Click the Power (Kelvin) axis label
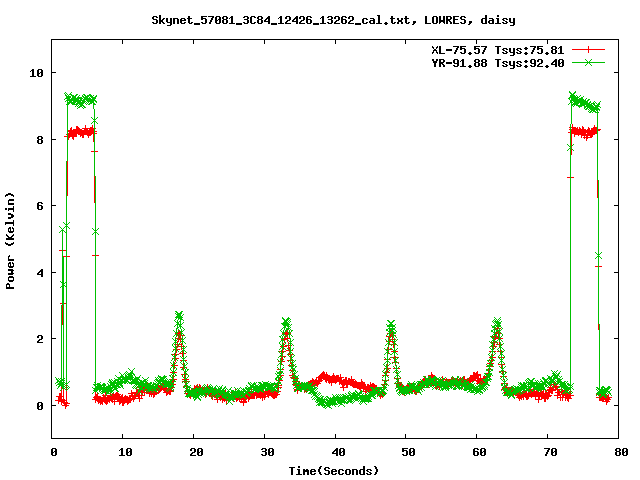The width and height of the screenshot is (640, 480). click(x=10, y=241)
